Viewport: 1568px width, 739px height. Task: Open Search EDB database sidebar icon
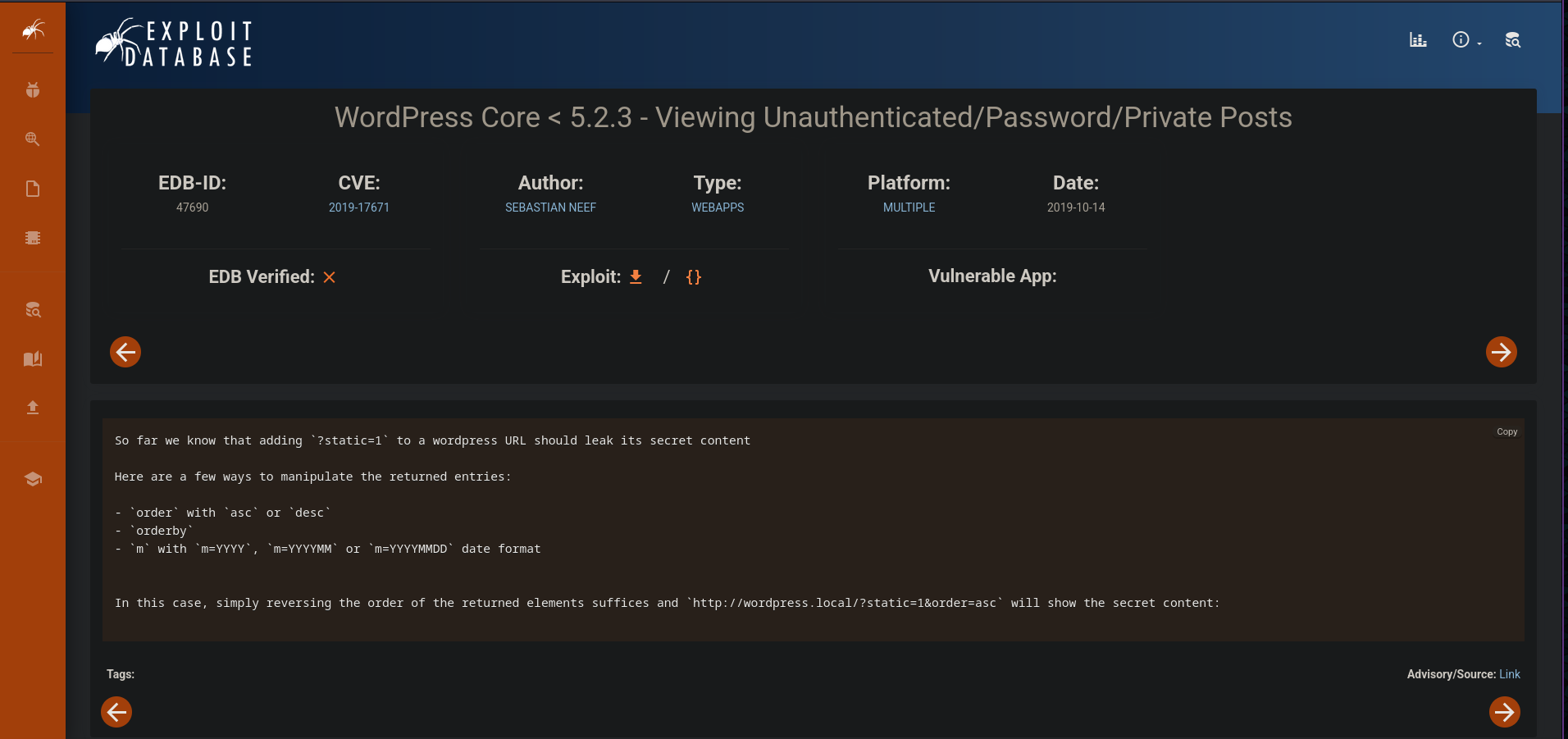[33, 310]
